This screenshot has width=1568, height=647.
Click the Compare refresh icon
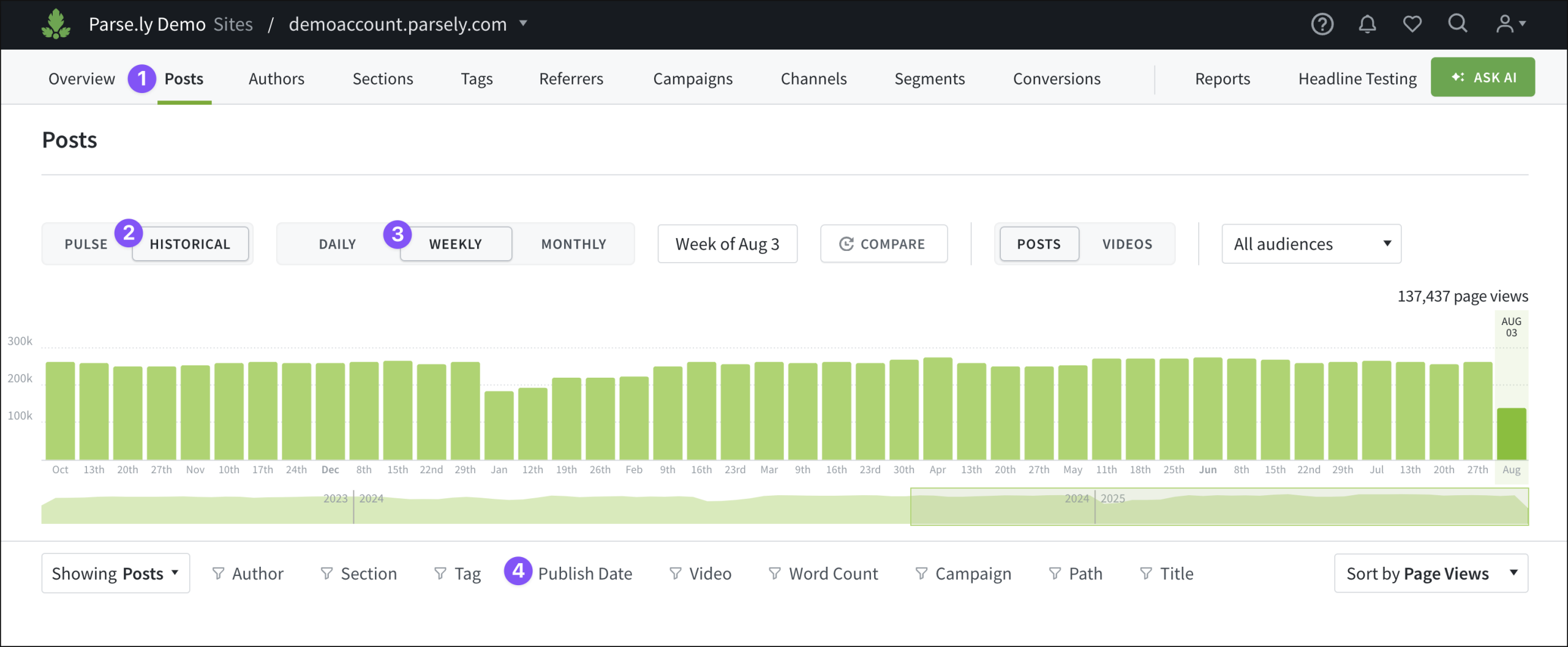[847, 243]
